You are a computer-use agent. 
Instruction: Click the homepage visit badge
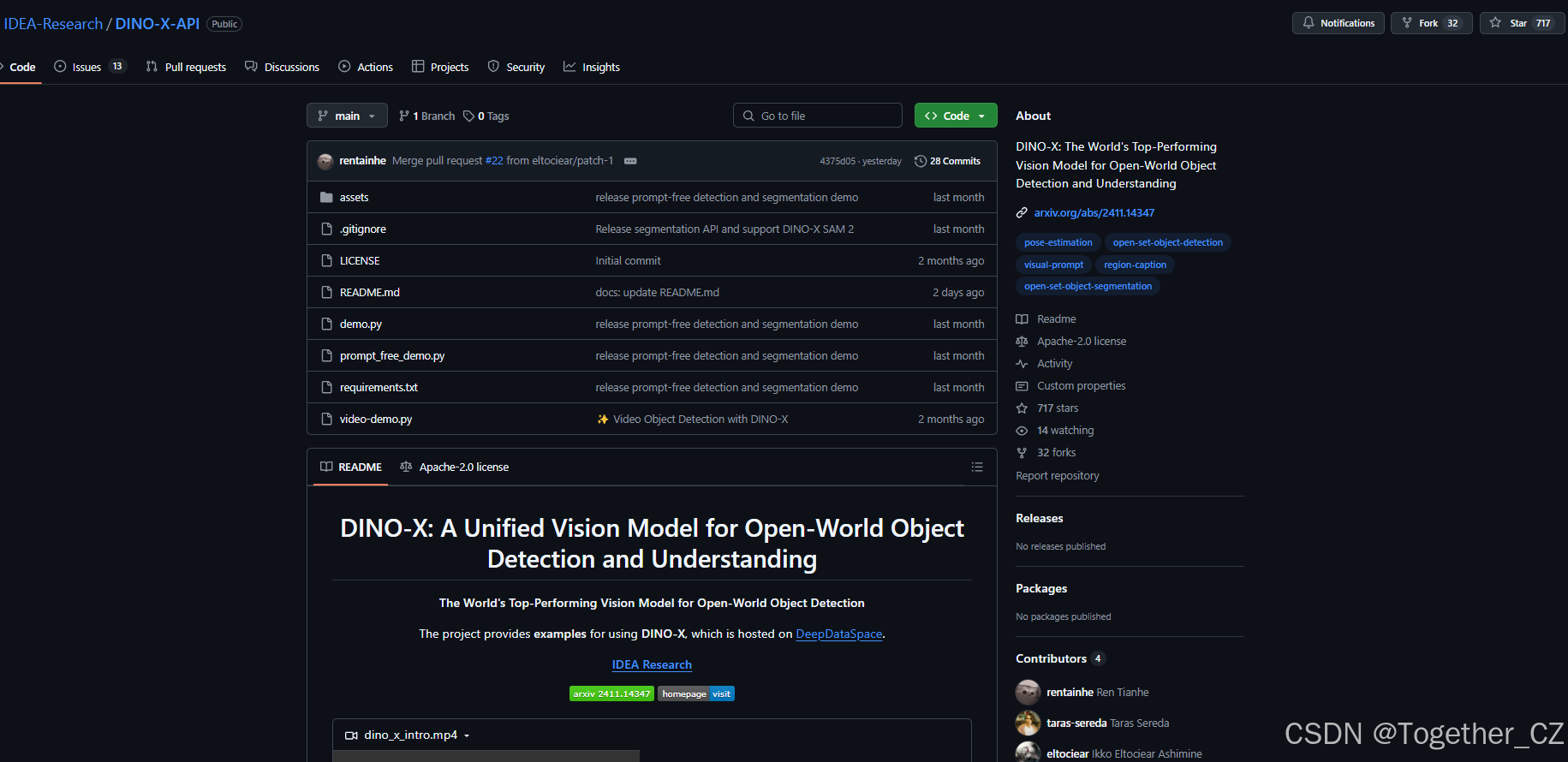click(696, 694)
